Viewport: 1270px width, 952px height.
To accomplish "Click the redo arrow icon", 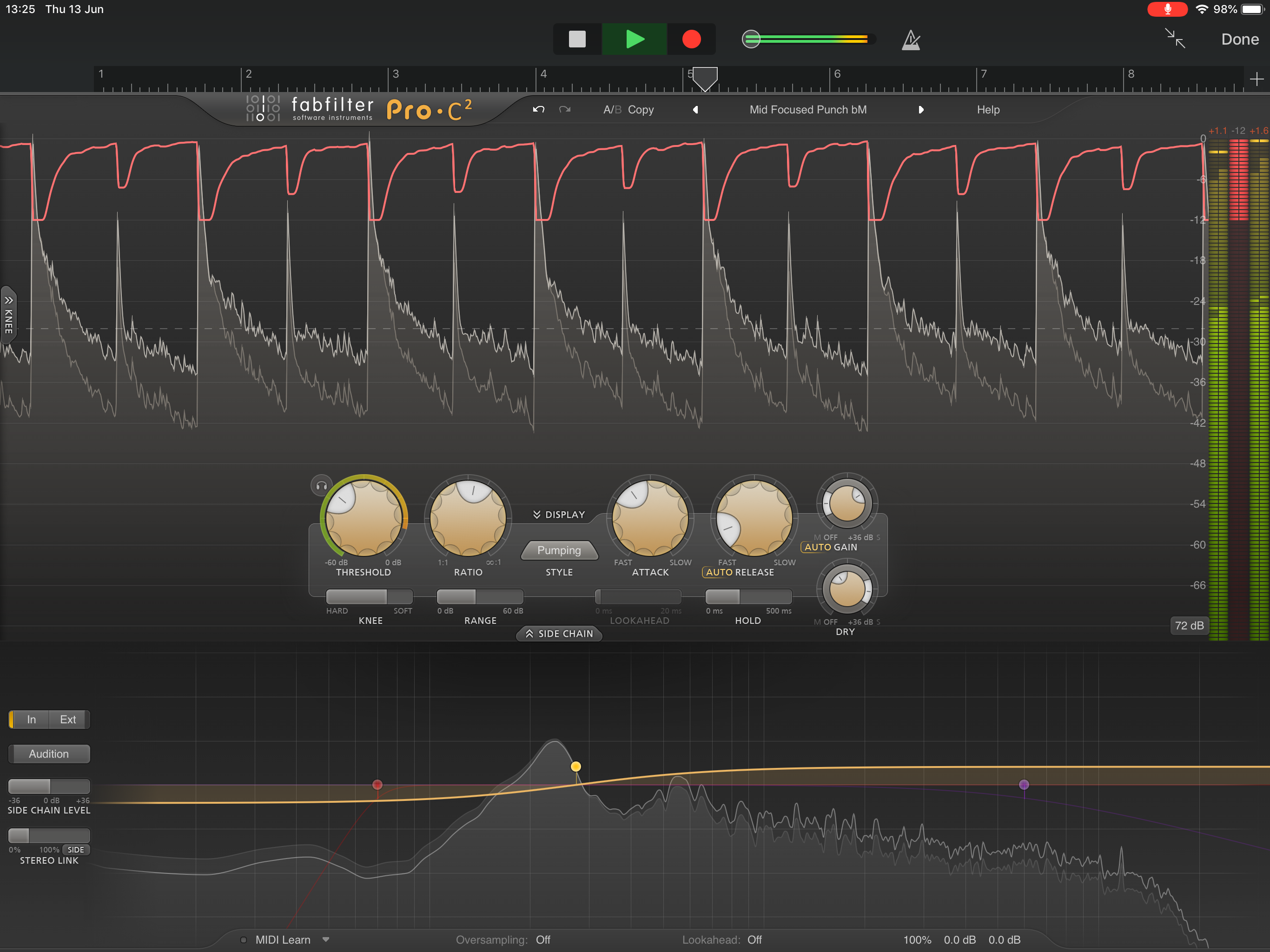I will pos(565,110).
